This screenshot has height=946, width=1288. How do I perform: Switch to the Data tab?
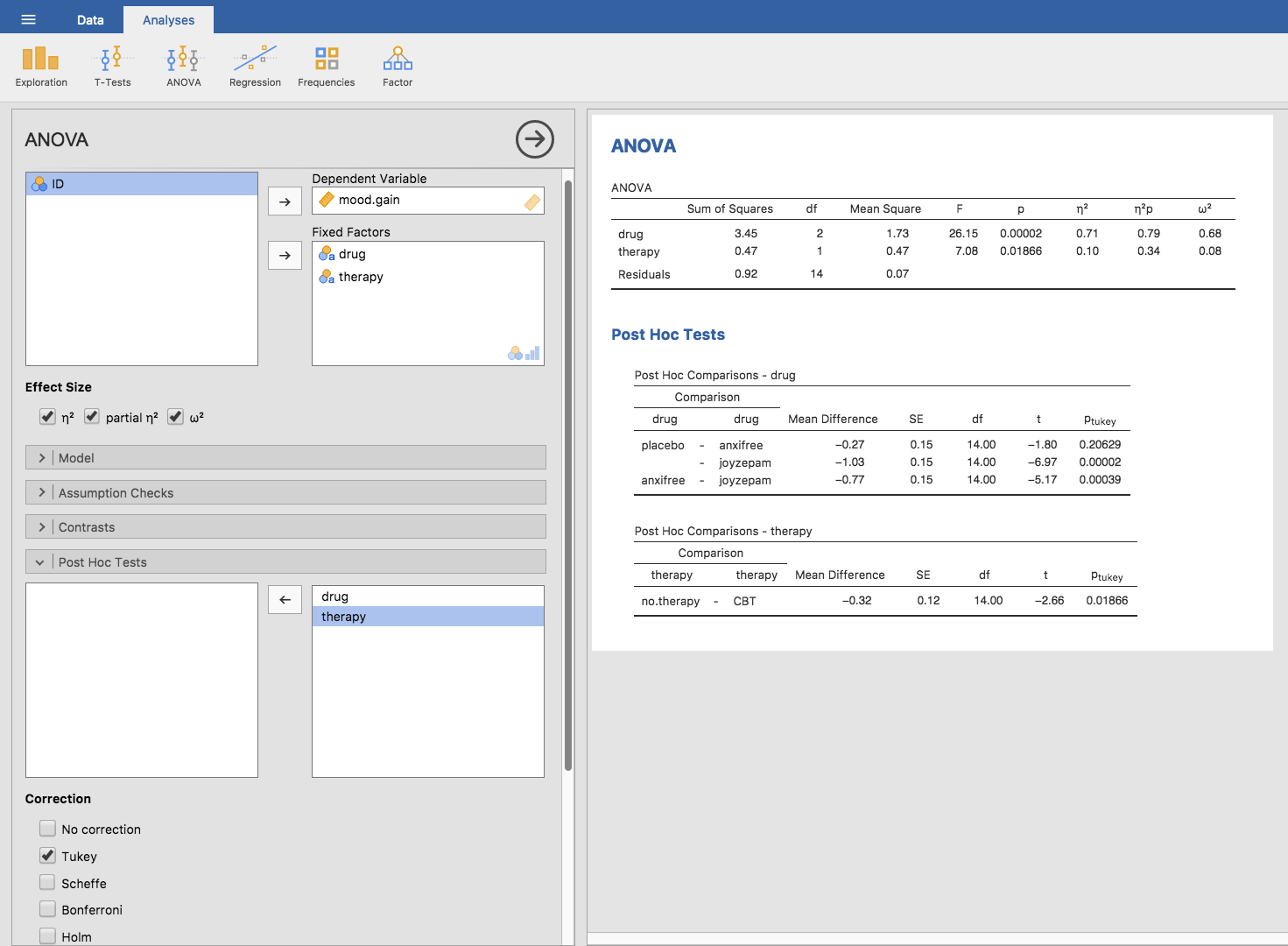point(90,19)
